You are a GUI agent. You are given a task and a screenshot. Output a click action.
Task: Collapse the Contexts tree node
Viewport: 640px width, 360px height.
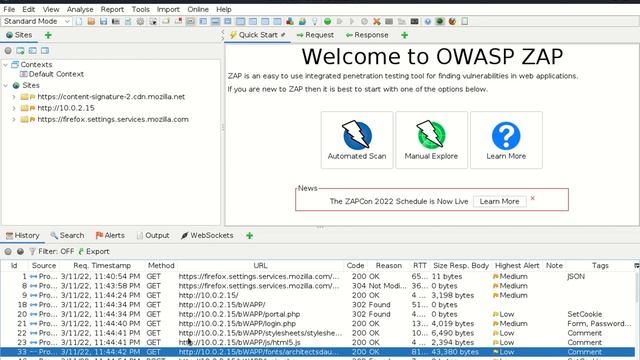click(6, 64)
